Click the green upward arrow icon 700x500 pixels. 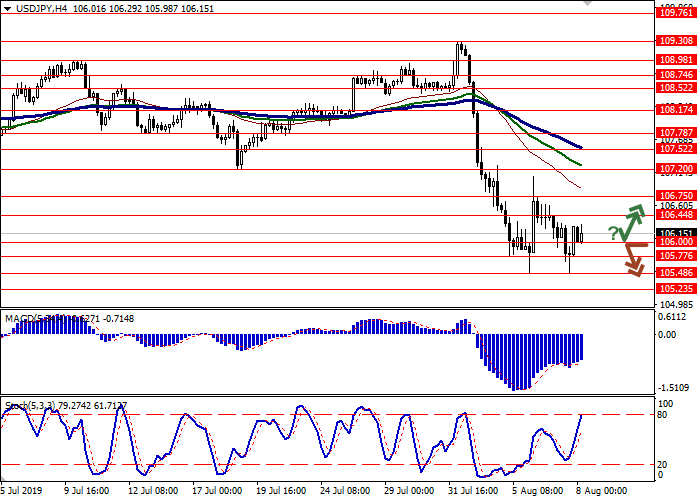pyautogui.click(x=635, y=217)
